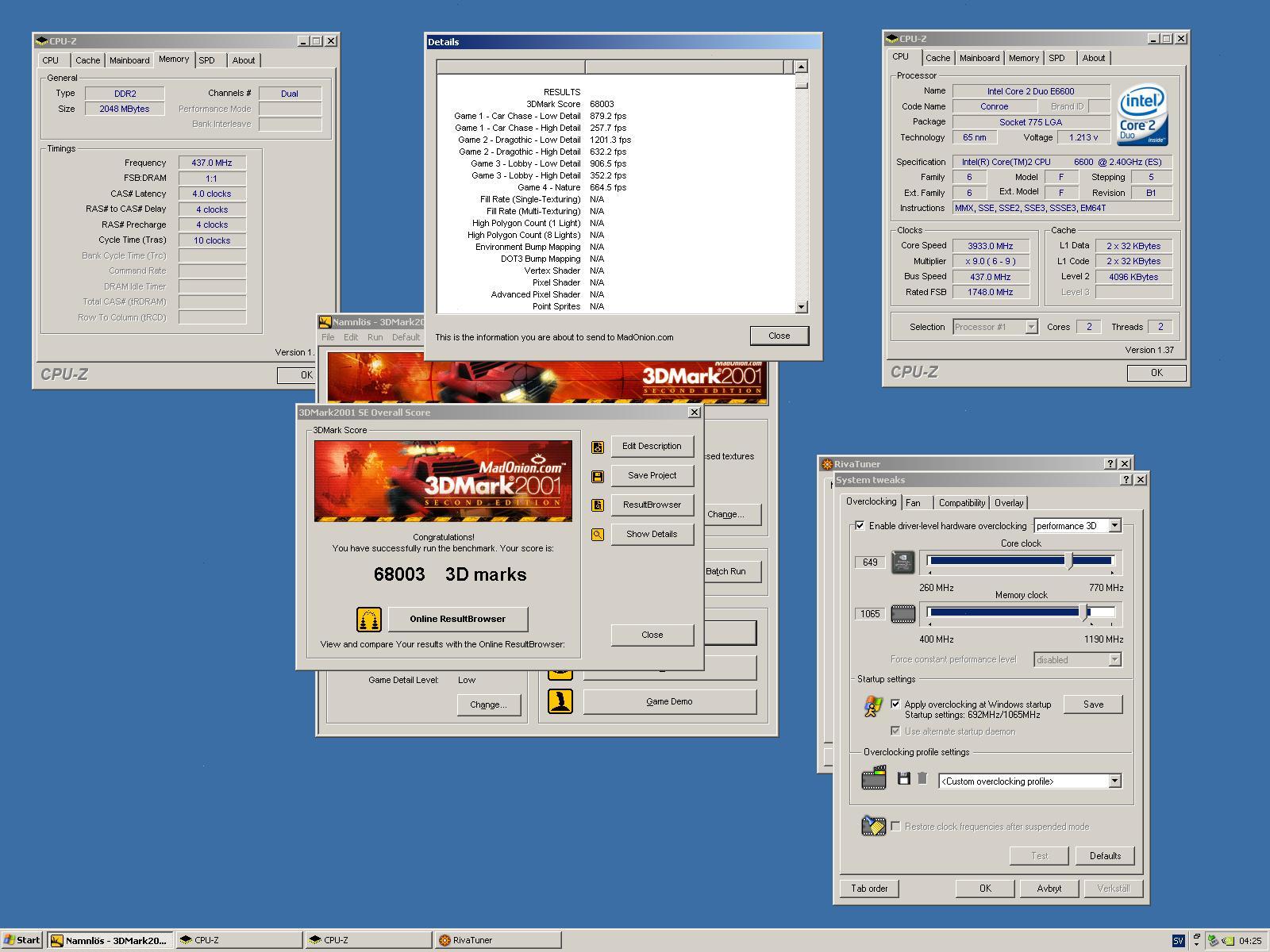
Task: Toggle Enable driver-level hardware overclocking checkbox
Action: [860, 526]
